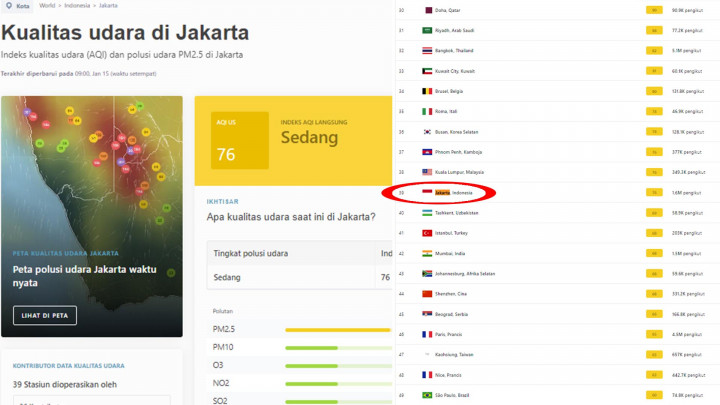
Task: Click the Italy flag beside Roma
Action: (x=427, y=112)
